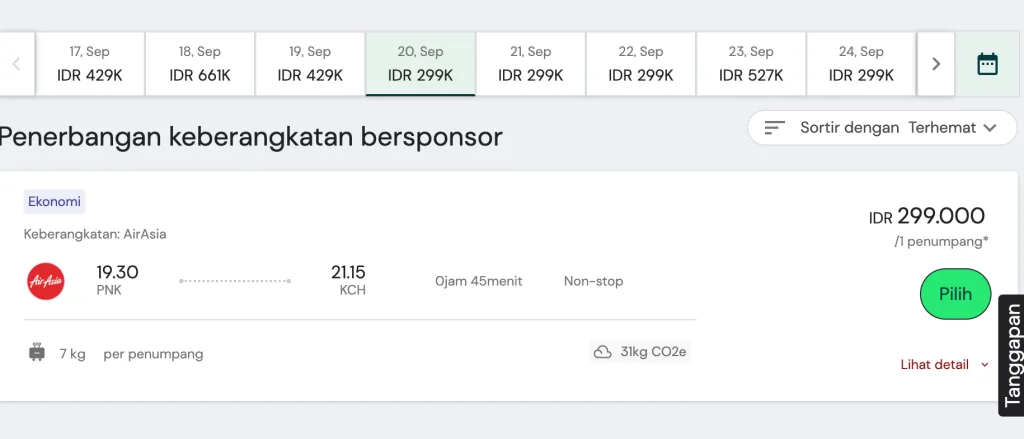Select the 19 Sep date tab
This screenshot has height=439, width=1024.
click(310, 64)
